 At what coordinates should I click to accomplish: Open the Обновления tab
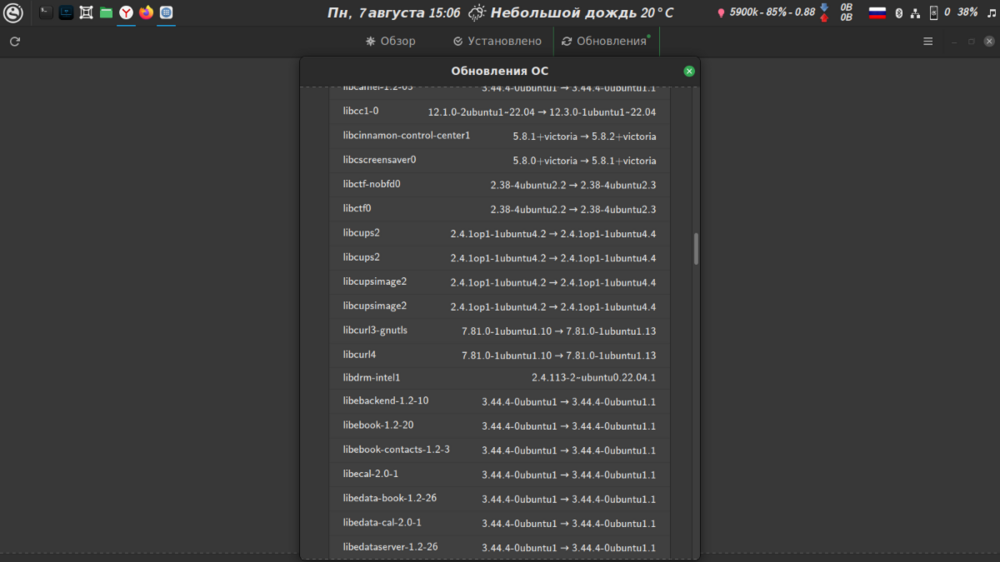[x=606, y=41]
